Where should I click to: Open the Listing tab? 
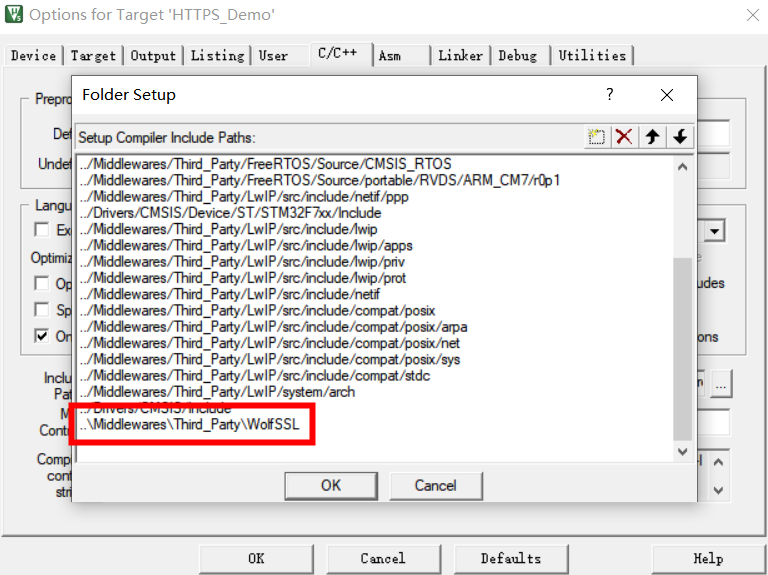click(217, 55)
